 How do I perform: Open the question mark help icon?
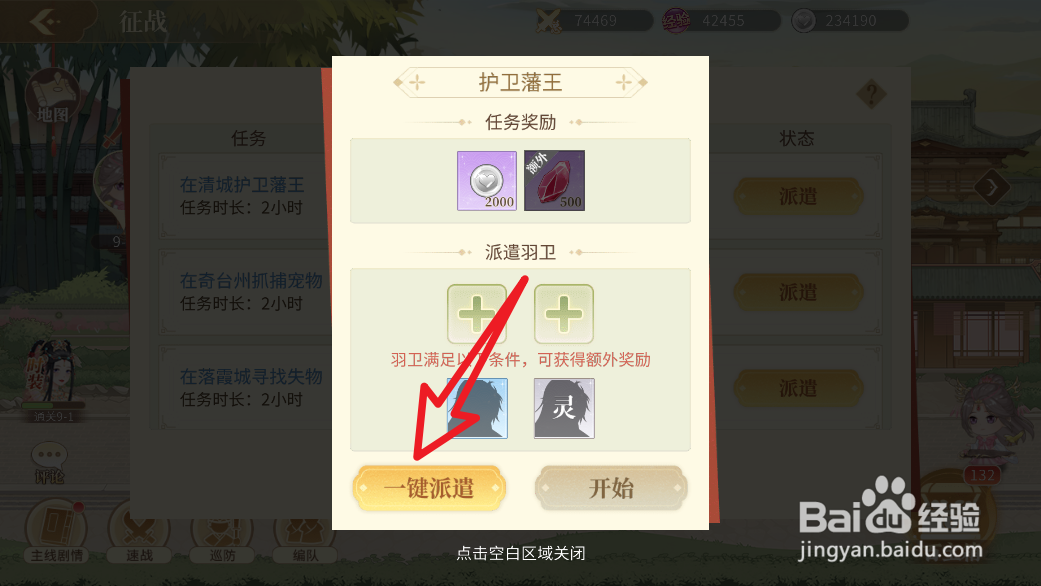(x=871, y=94)
